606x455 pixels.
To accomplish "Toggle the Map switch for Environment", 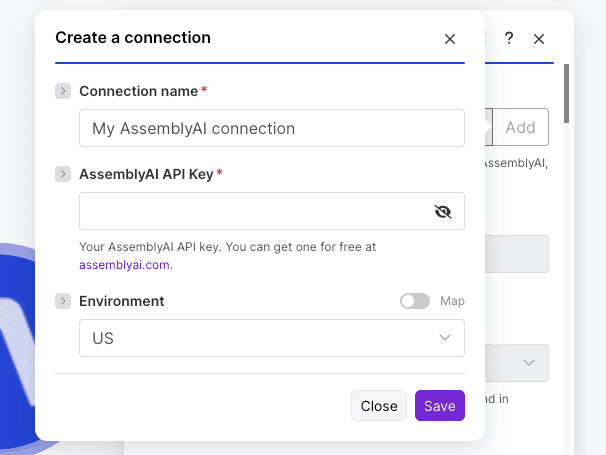I will tap(415, 301).
